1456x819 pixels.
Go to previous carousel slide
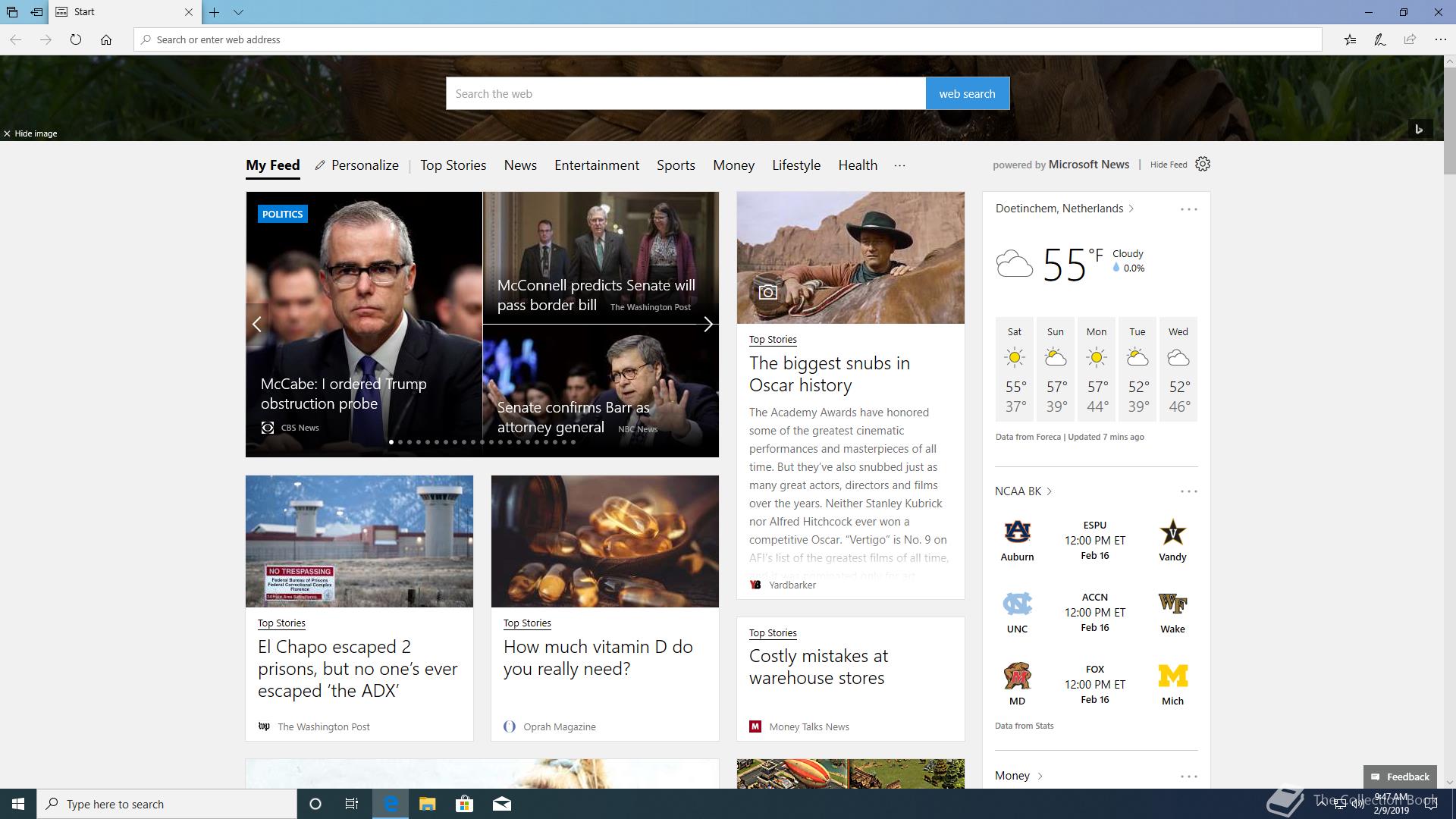(x=257, y=325)
